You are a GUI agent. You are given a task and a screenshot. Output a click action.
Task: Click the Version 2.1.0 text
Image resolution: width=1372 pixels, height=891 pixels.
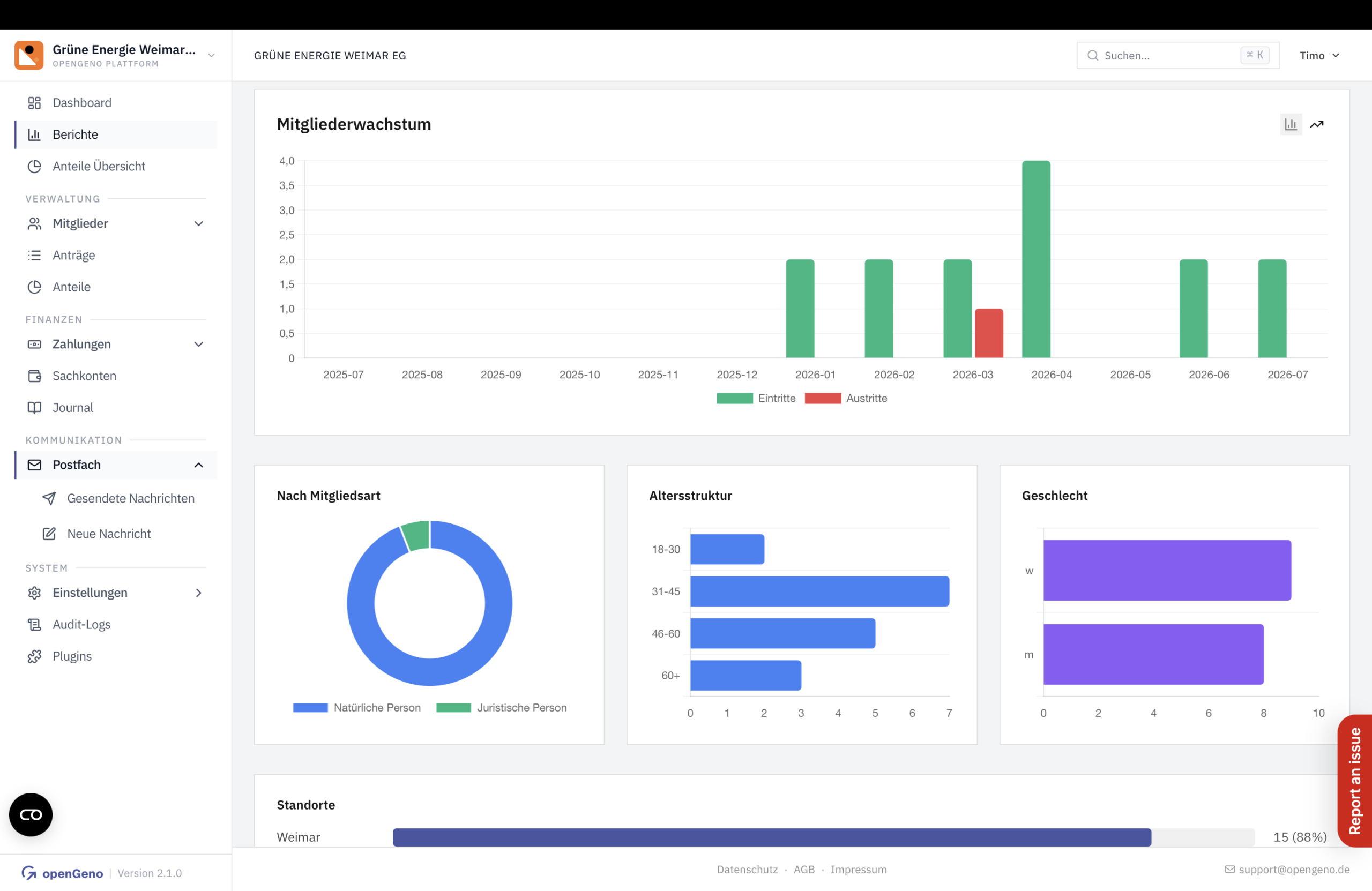tap(150, 873)
